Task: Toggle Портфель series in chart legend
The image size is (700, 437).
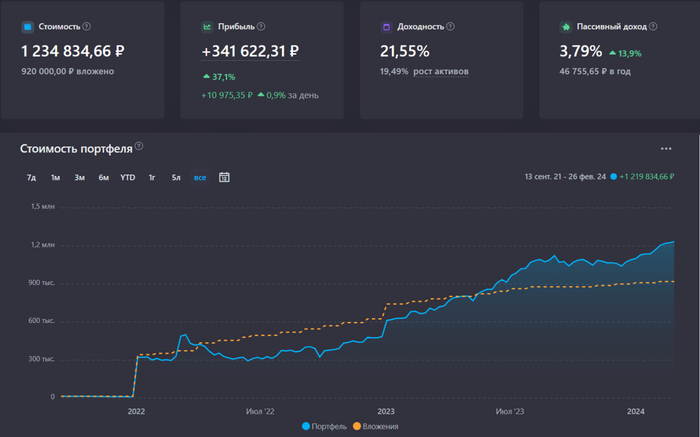Action: [x=323, y=427]
